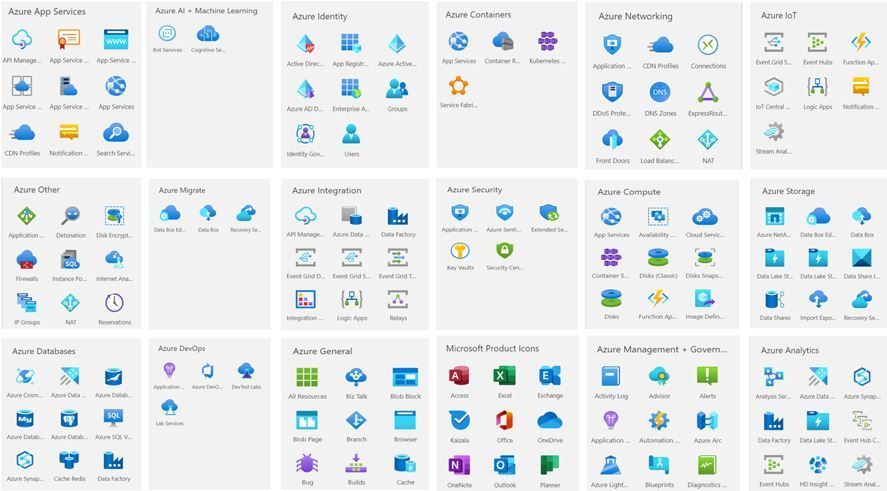
Task: Select the Advisor icon
Action: (659, 376)
